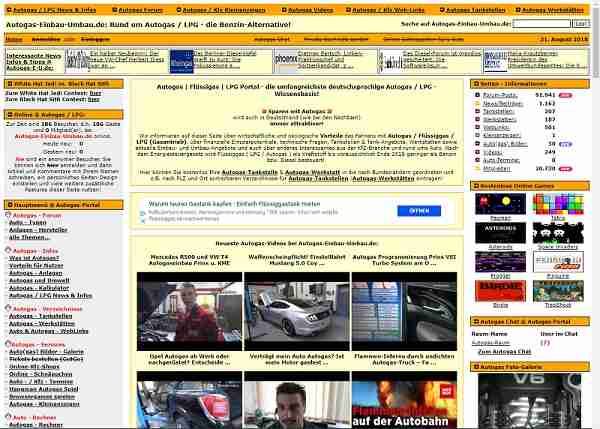This screenshot has height=429, width=600.
Task: Open Autogas - Kalkulator link
Action: tap(39, 288)
